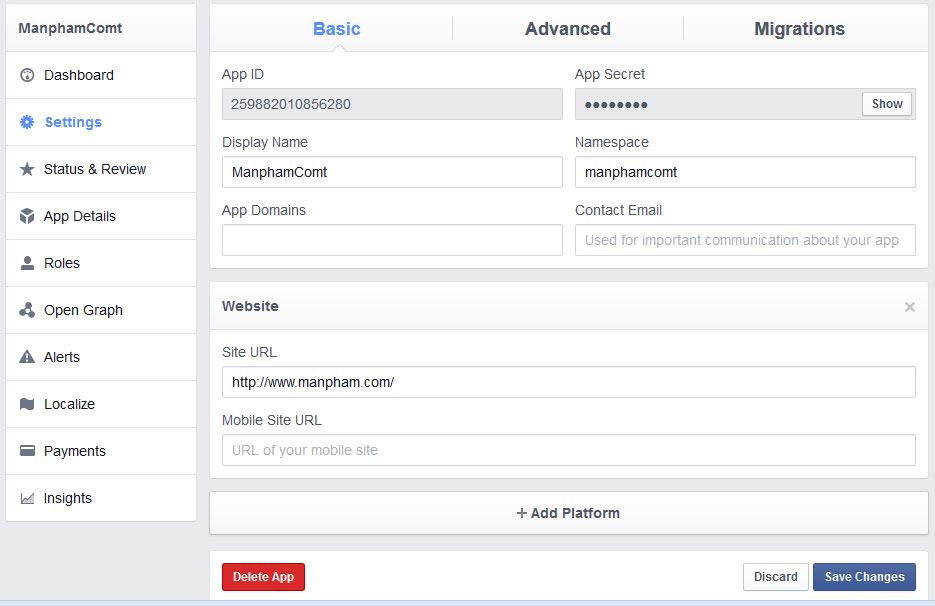
Task: Click the App Details box icon
Action: [27, 216]
